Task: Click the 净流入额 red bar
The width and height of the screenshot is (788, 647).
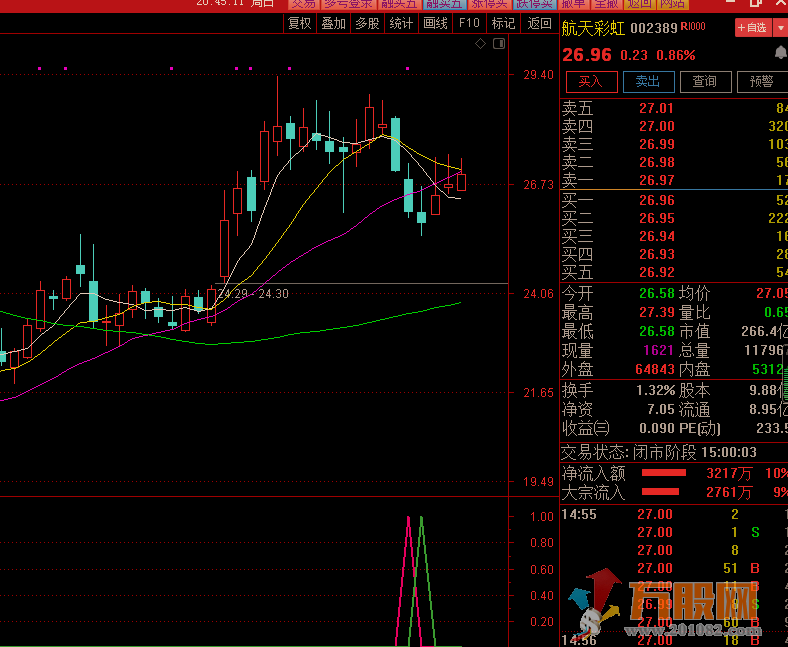Action: pos(664,473)
